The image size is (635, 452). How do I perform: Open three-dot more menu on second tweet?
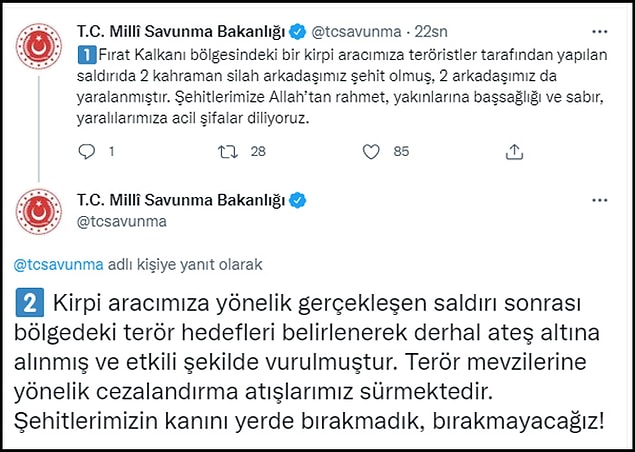(x=600, y=200)
